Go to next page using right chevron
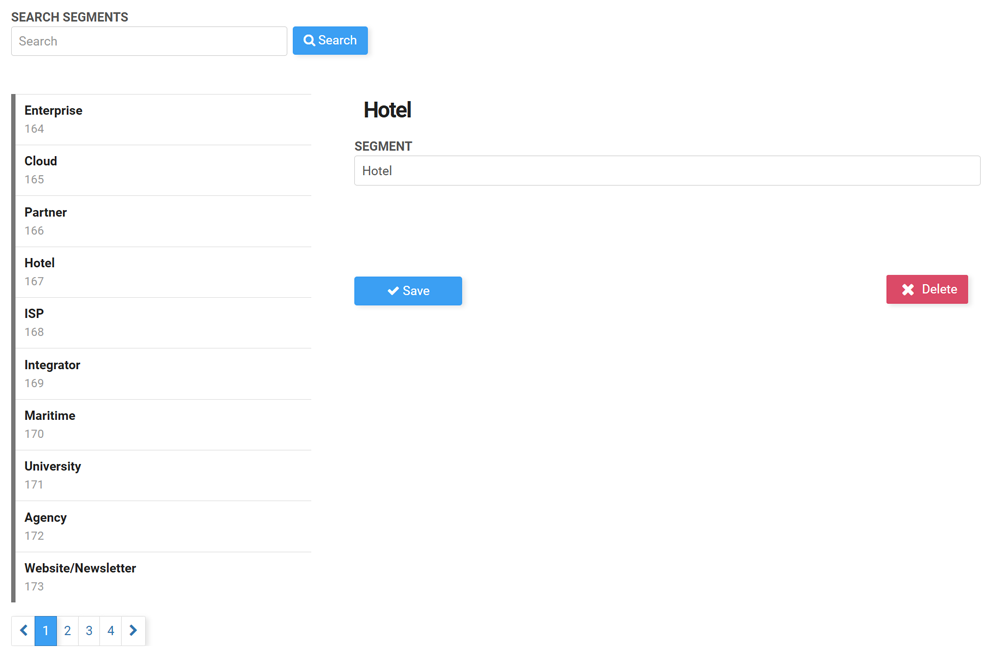 point(133,631)
